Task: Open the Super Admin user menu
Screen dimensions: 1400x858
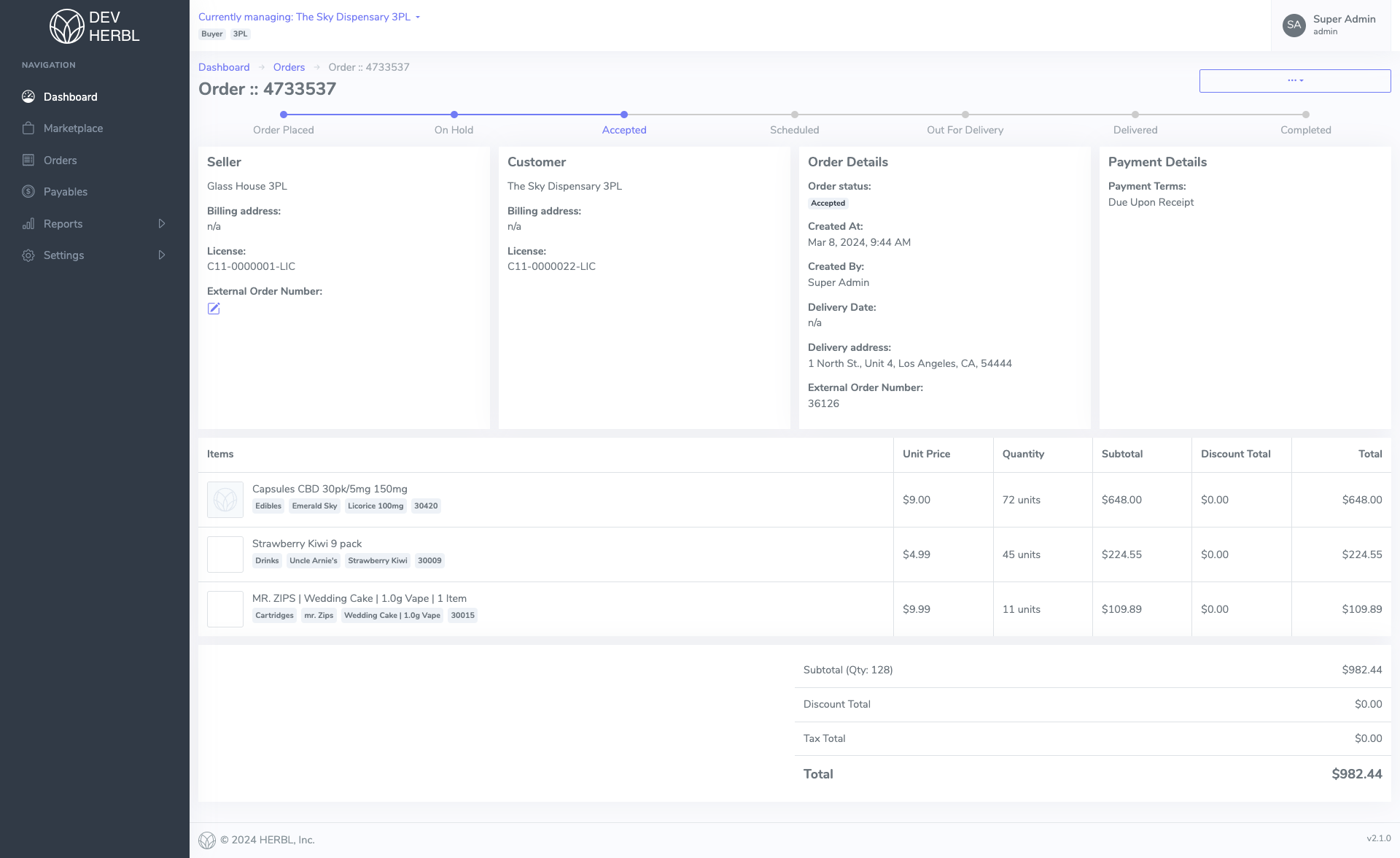Action: click(x=1331, y=25)
